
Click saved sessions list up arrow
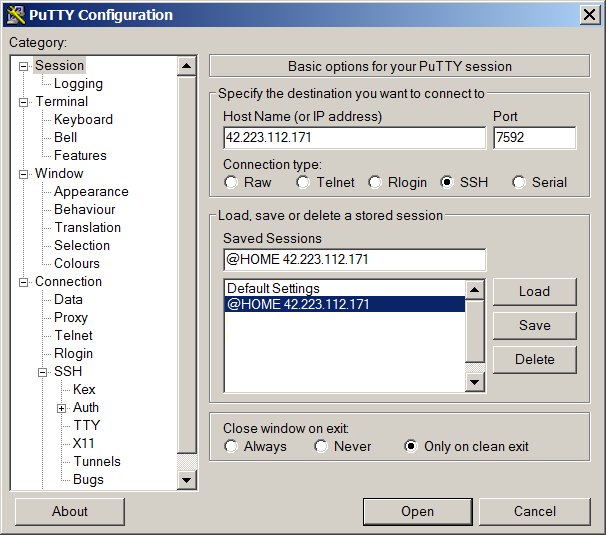pos(475,290)
